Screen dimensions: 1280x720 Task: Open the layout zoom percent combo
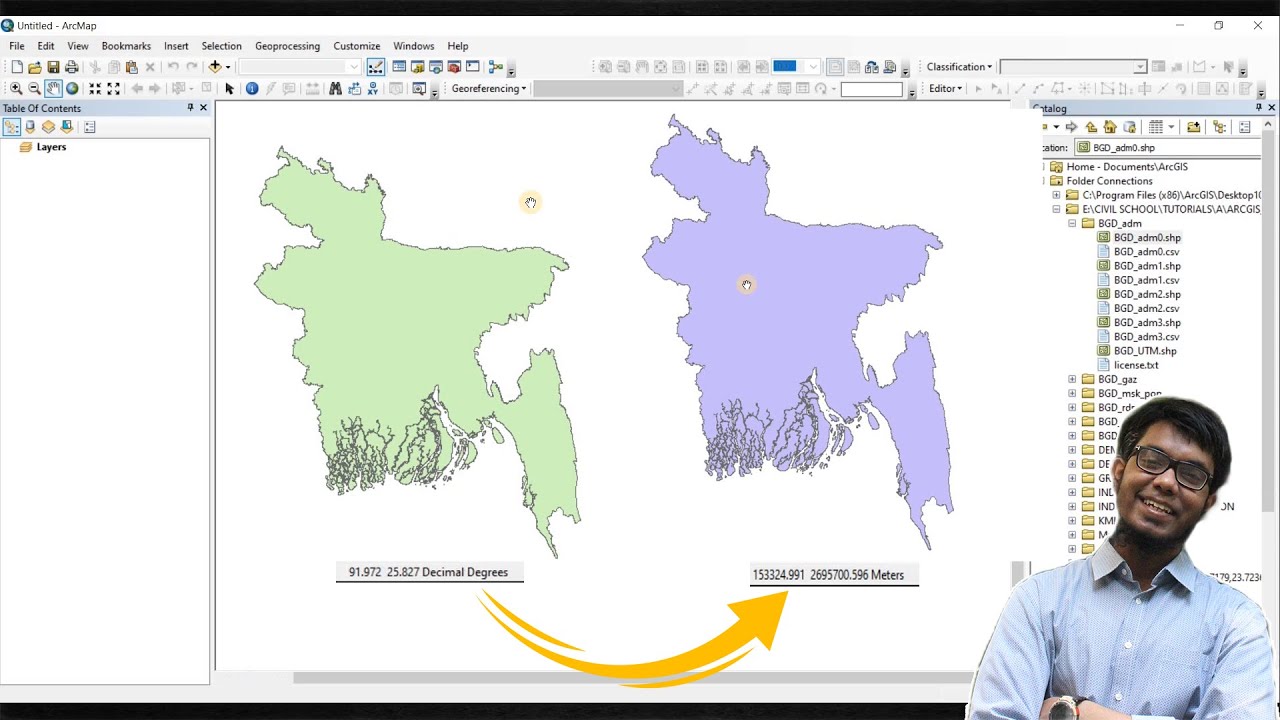pyautogui.click(x=795, y=67)
